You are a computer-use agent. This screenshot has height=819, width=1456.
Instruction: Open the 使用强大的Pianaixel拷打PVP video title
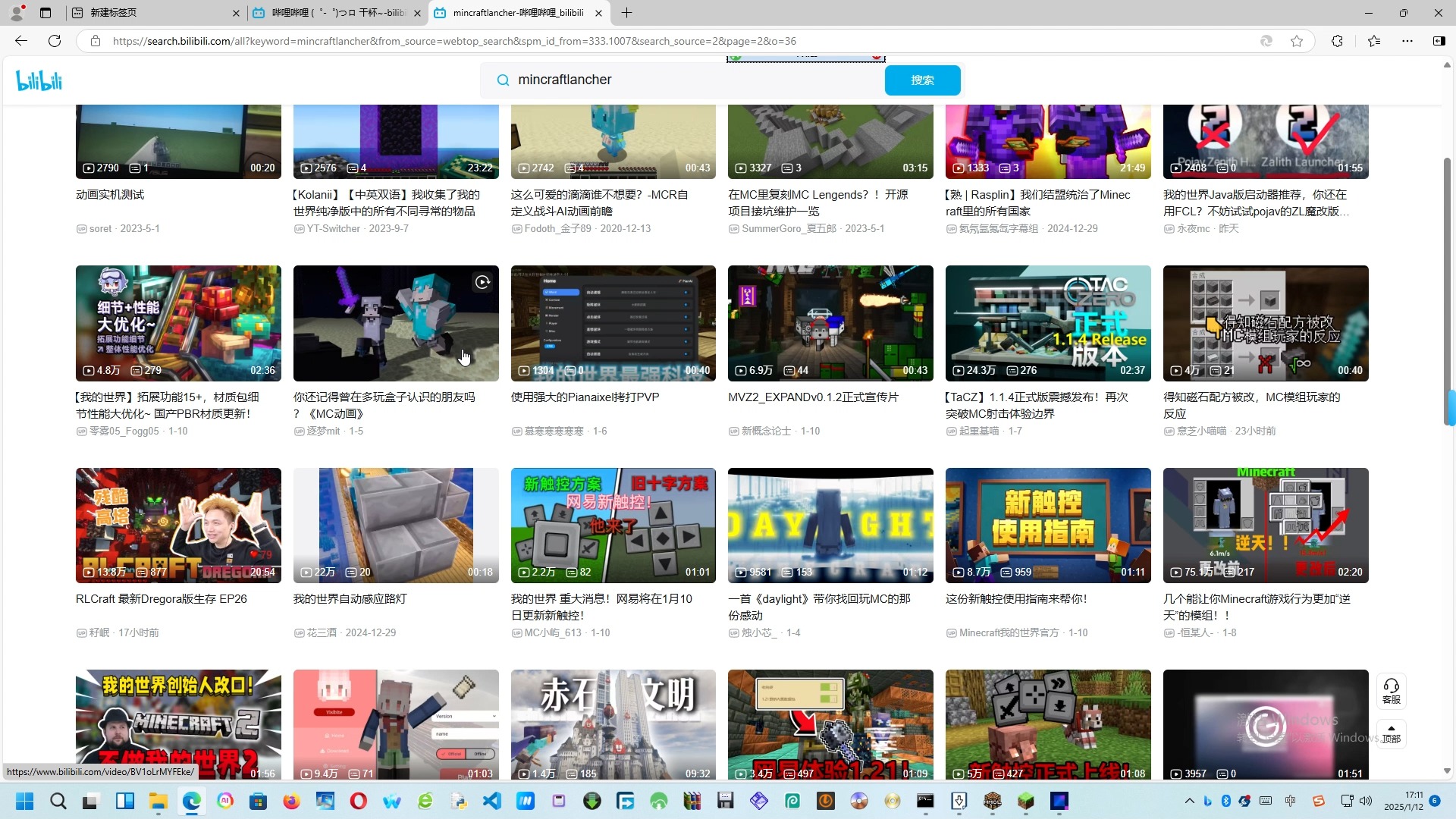click(x=585, y=397)
